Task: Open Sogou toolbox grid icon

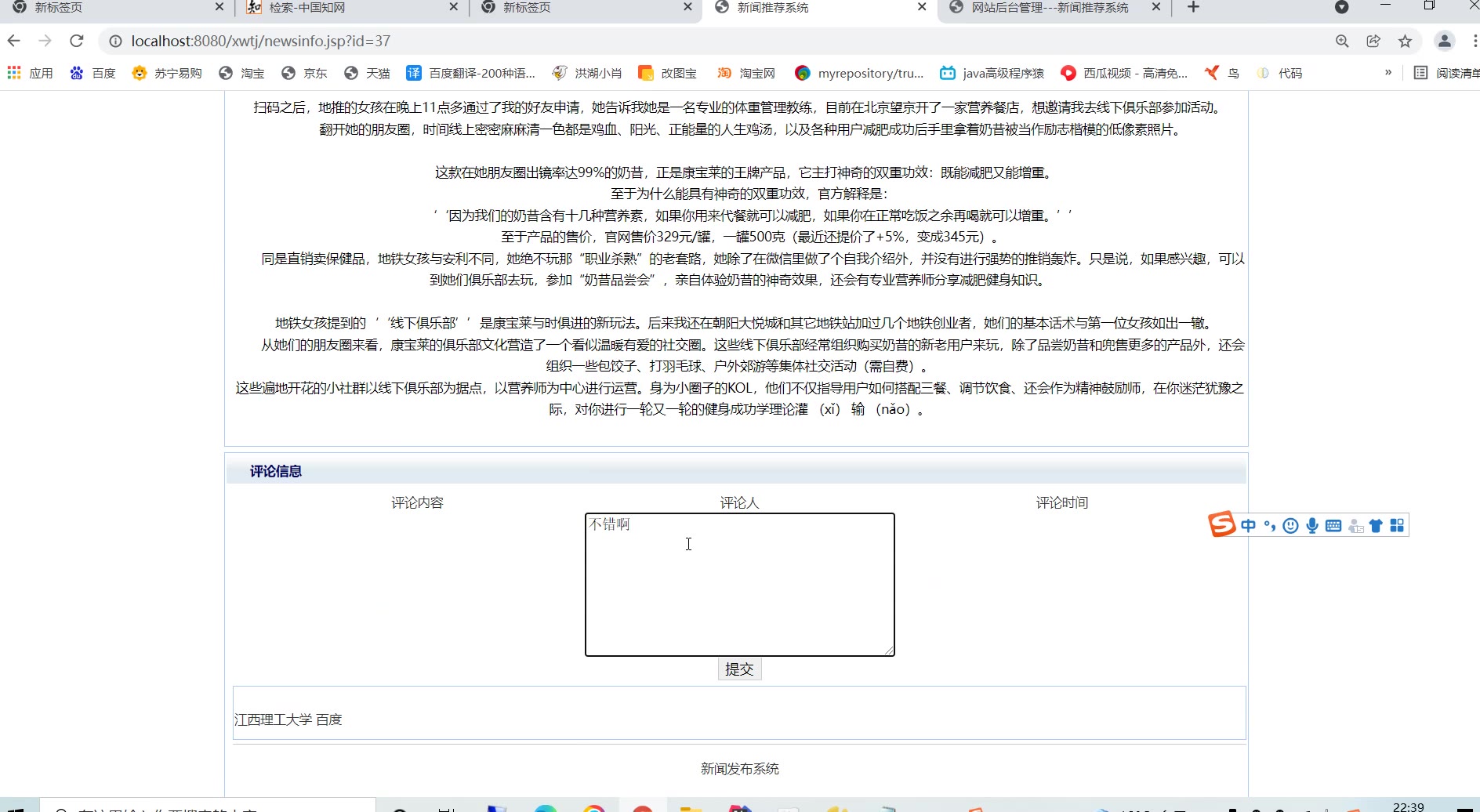Action: point(1397,526)
